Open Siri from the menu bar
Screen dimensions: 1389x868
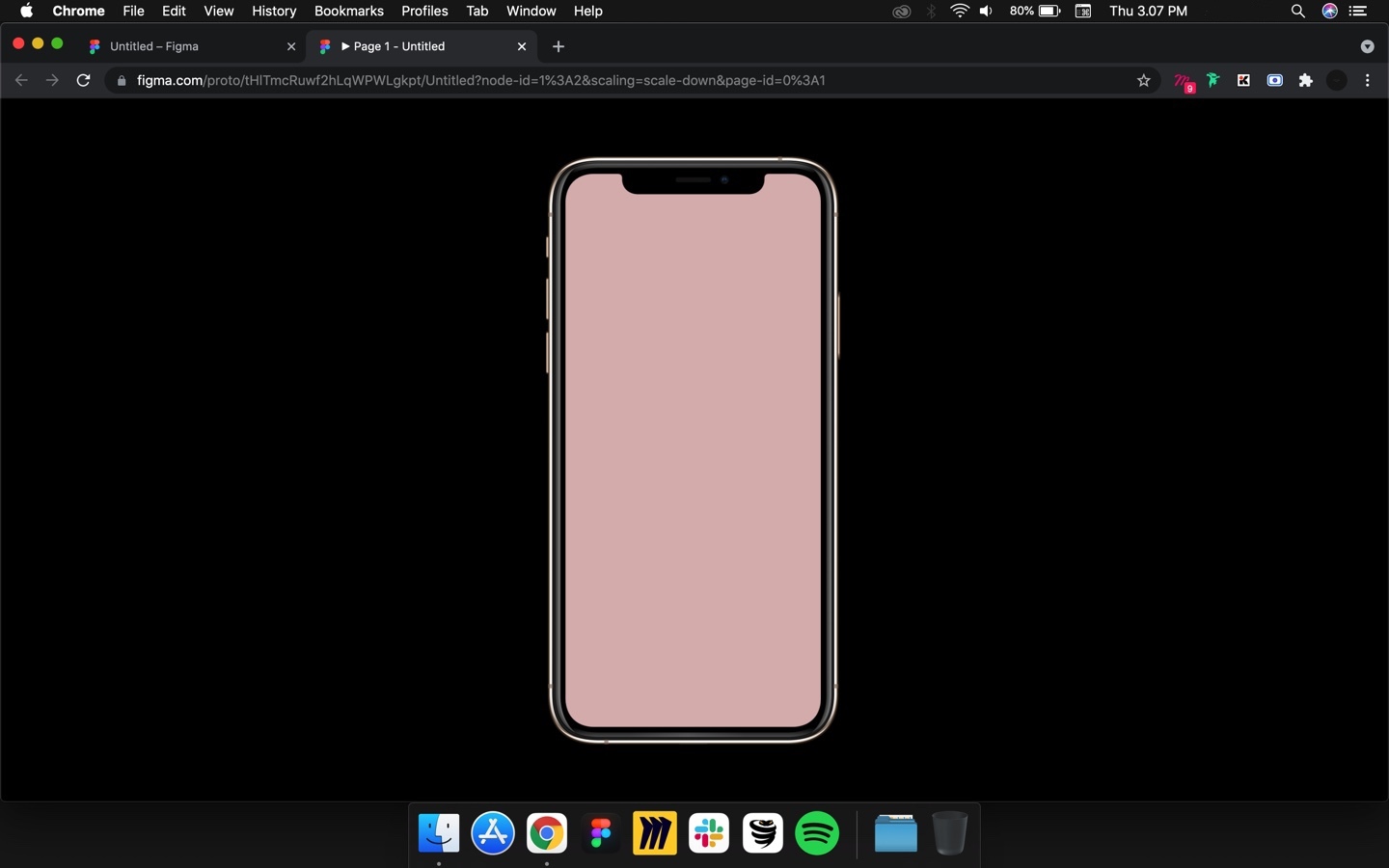click(1329, 11)
